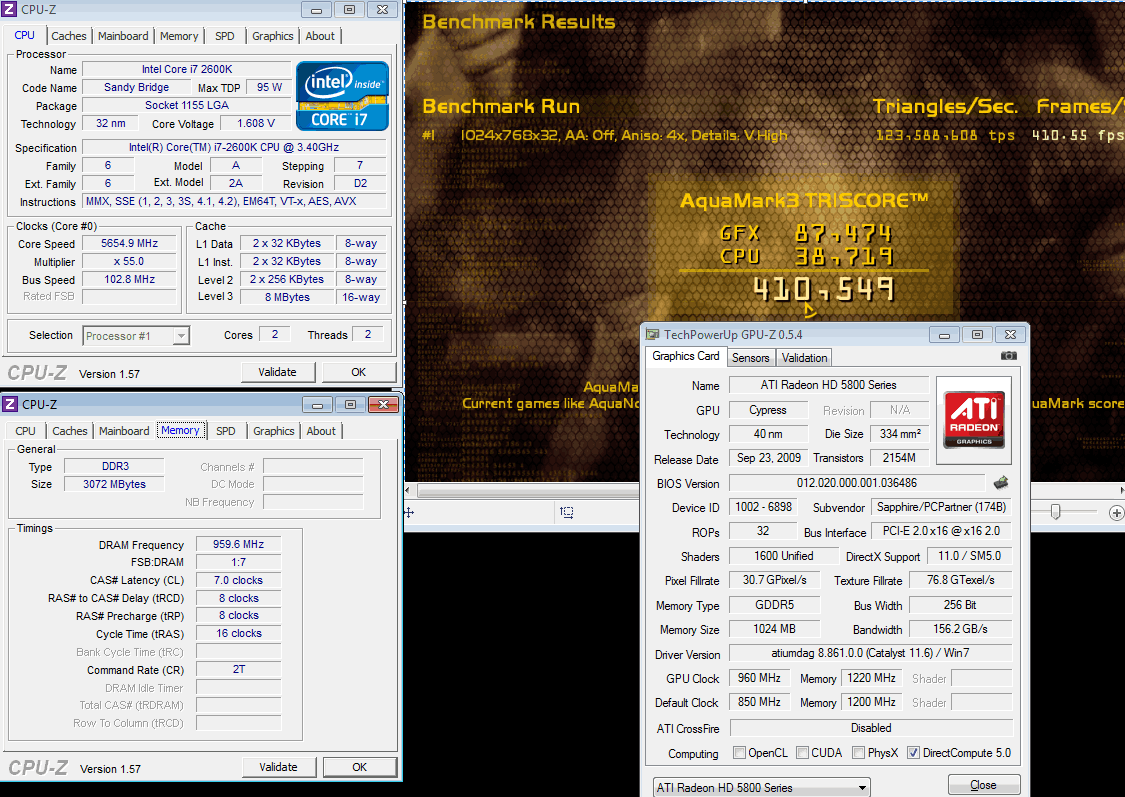Open About tab in bottom CPU-Z window
This screenshot has width=1125, height=797.
pyautogui.click(x=321, y=431)
